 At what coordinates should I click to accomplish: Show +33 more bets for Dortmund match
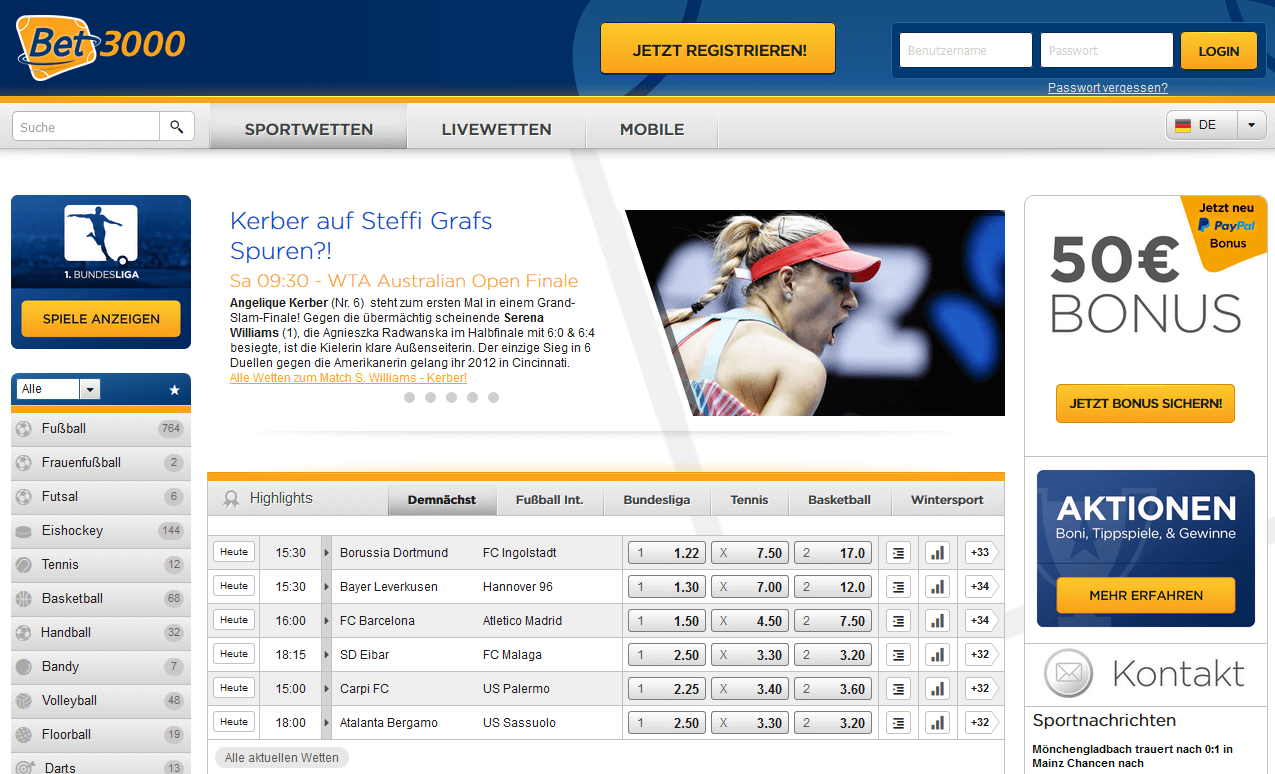[x=981, y=552]
